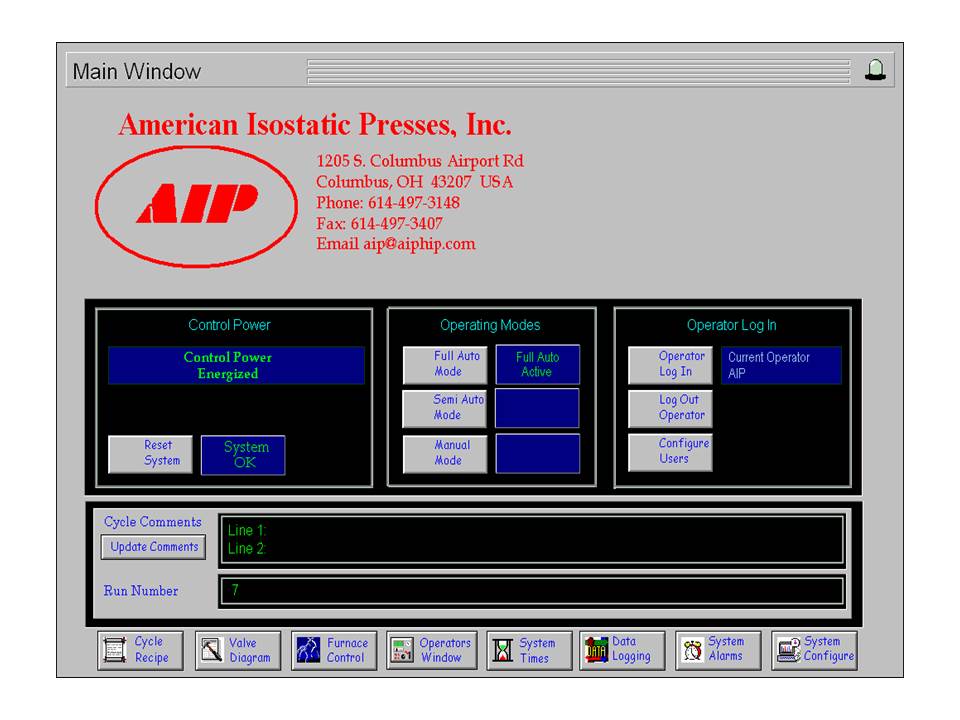Open the Valve Diagram screen

pyautogui.click(x=237, y=650)
